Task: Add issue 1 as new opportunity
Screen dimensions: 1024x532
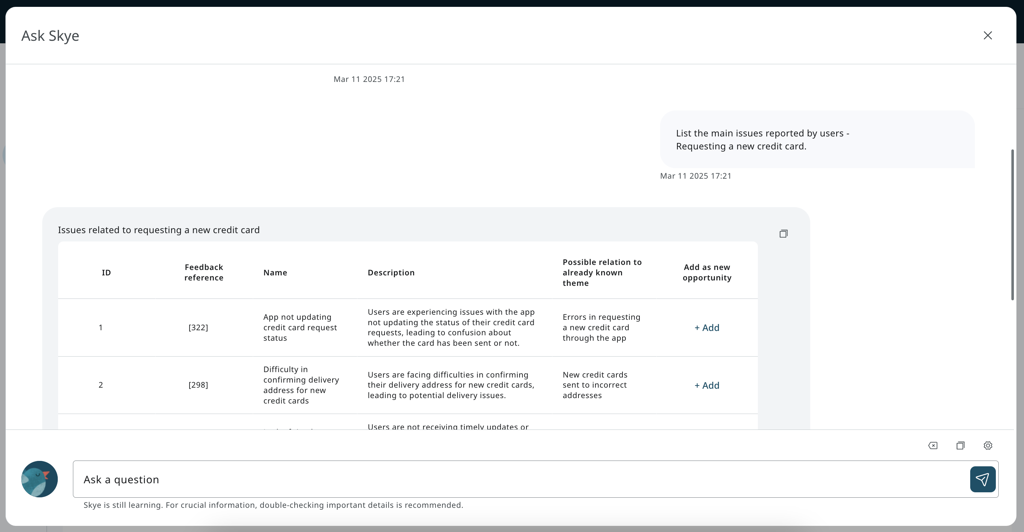Action: (707, 328)
